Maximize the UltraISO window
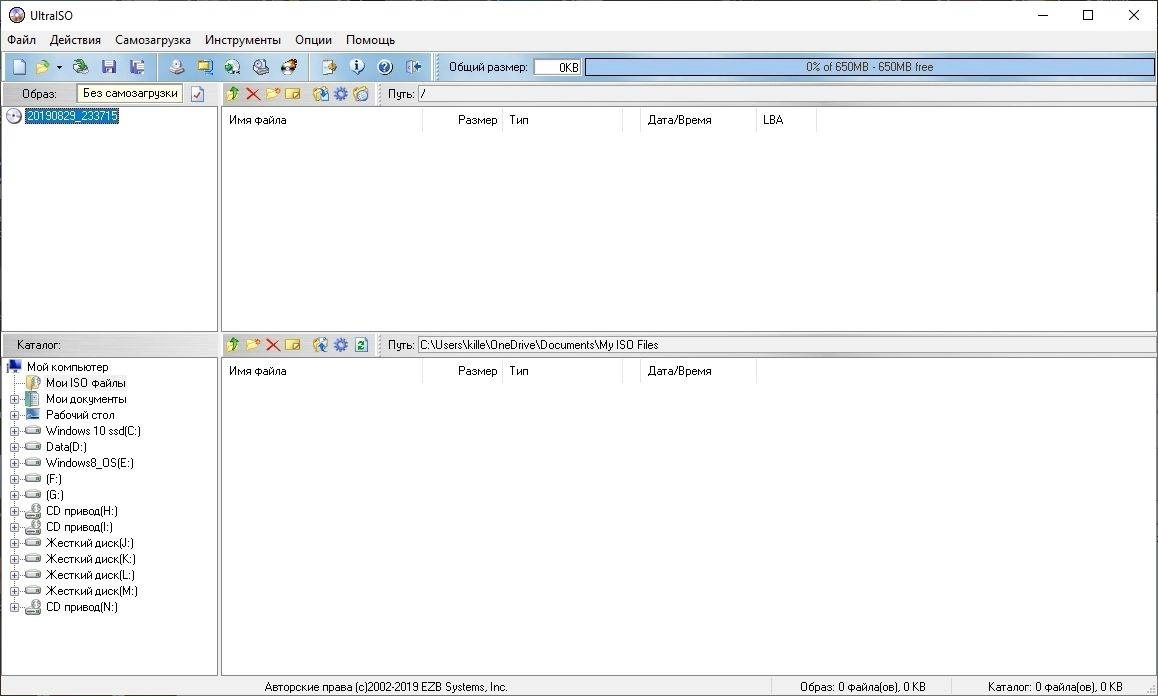The width and height of the screenshot is (1158, 696). [x=1088, y=15]
